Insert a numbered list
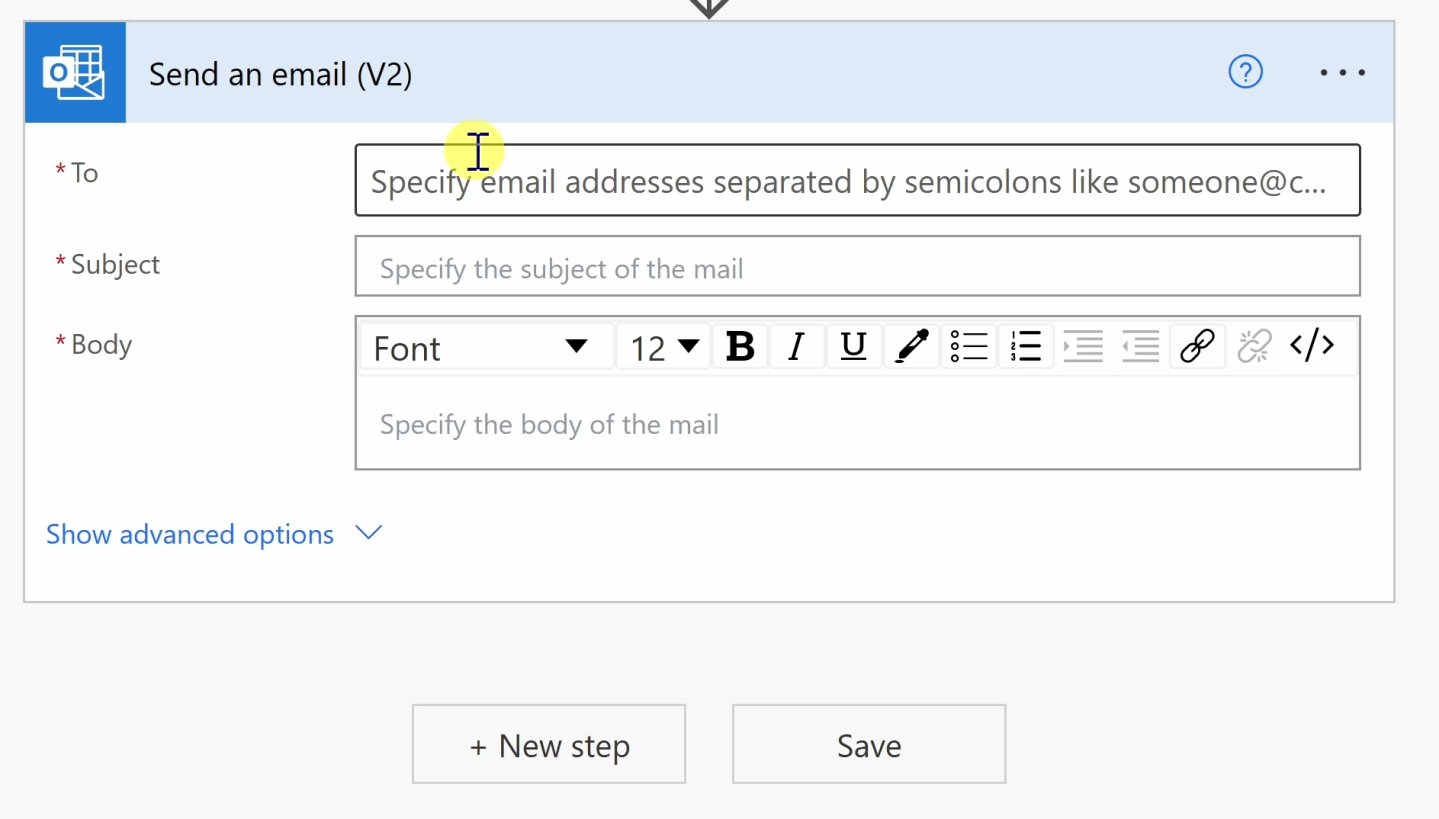The height and width of the screenshot is (819, 1439). pos(1026,347)
